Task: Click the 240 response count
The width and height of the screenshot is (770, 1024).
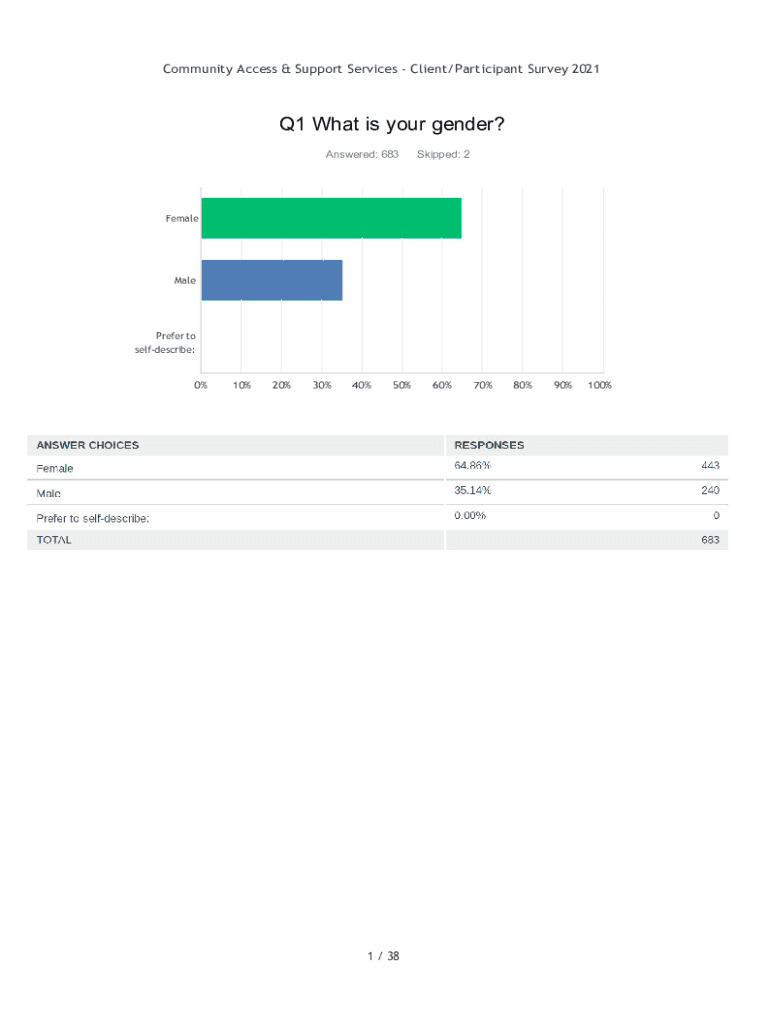Action: (710, 490)
